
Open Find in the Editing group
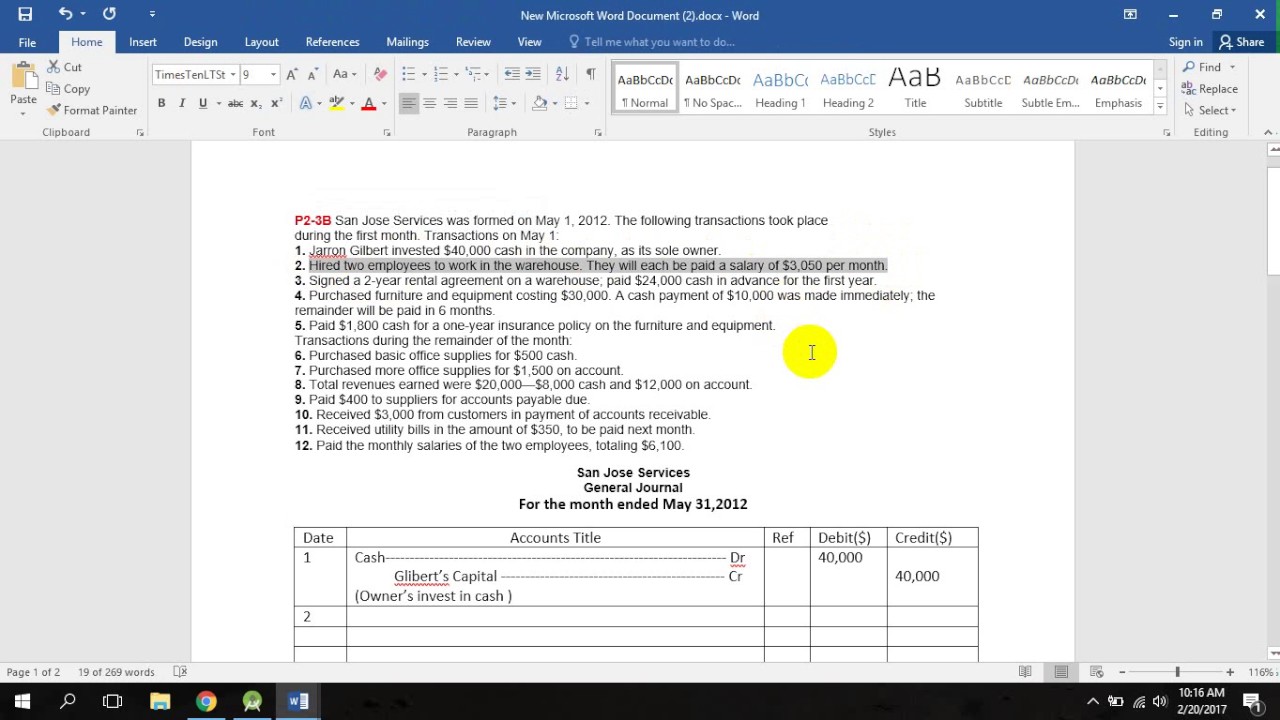[x=1202, y=67]
